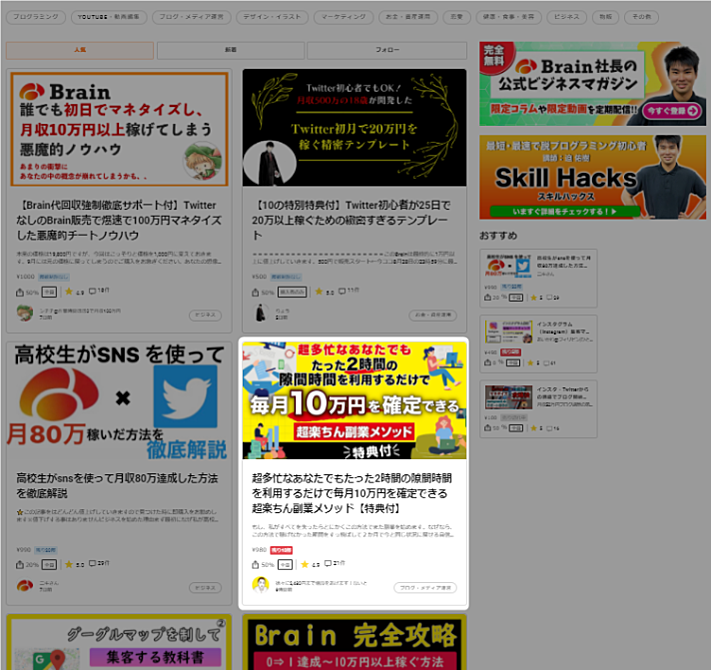Click comment icon on the 高校生 ¥990 main card
This screenshot has height=670, width=711.
tap(93, 563)
